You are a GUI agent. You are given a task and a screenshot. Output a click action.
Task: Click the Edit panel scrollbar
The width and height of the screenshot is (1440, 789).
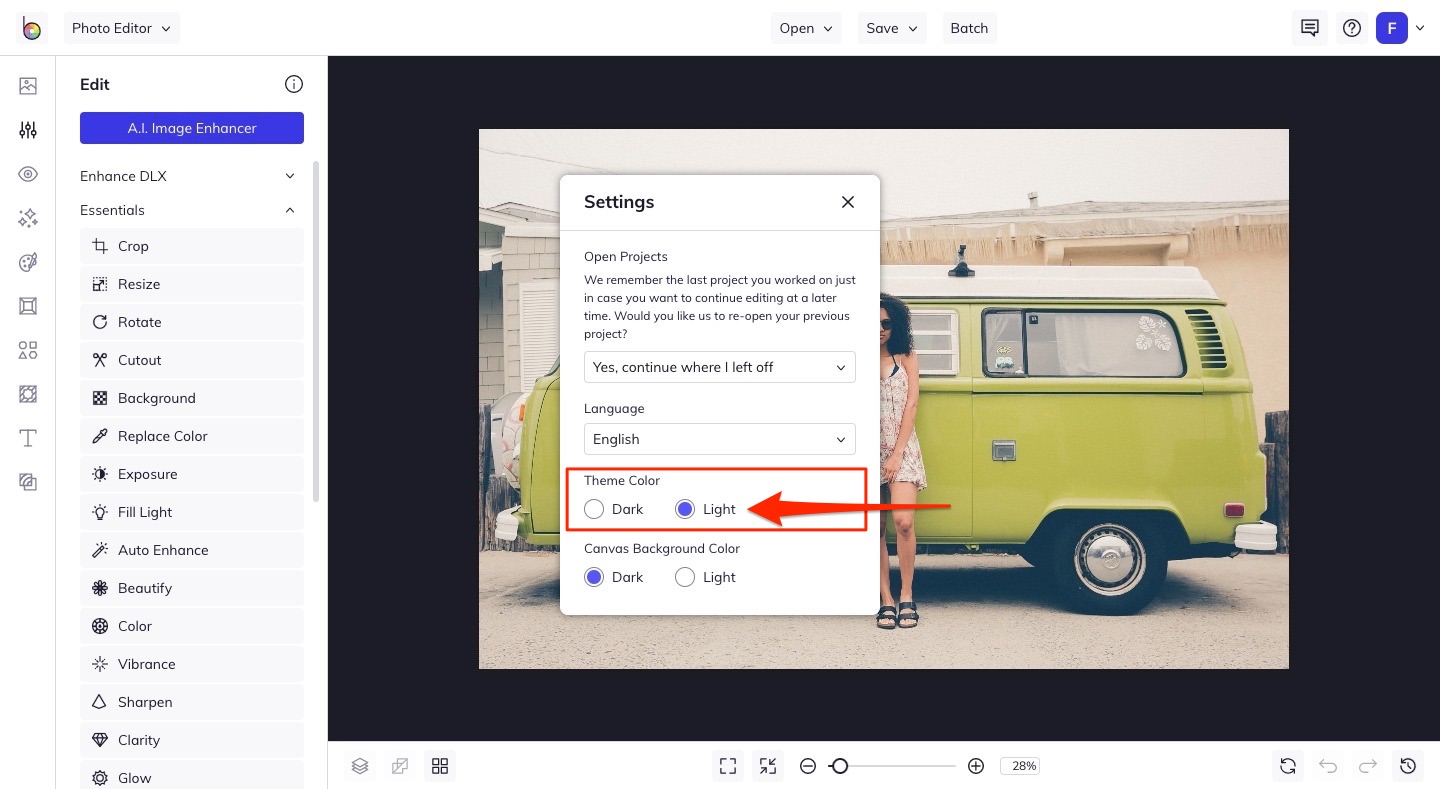click(317, 330)
